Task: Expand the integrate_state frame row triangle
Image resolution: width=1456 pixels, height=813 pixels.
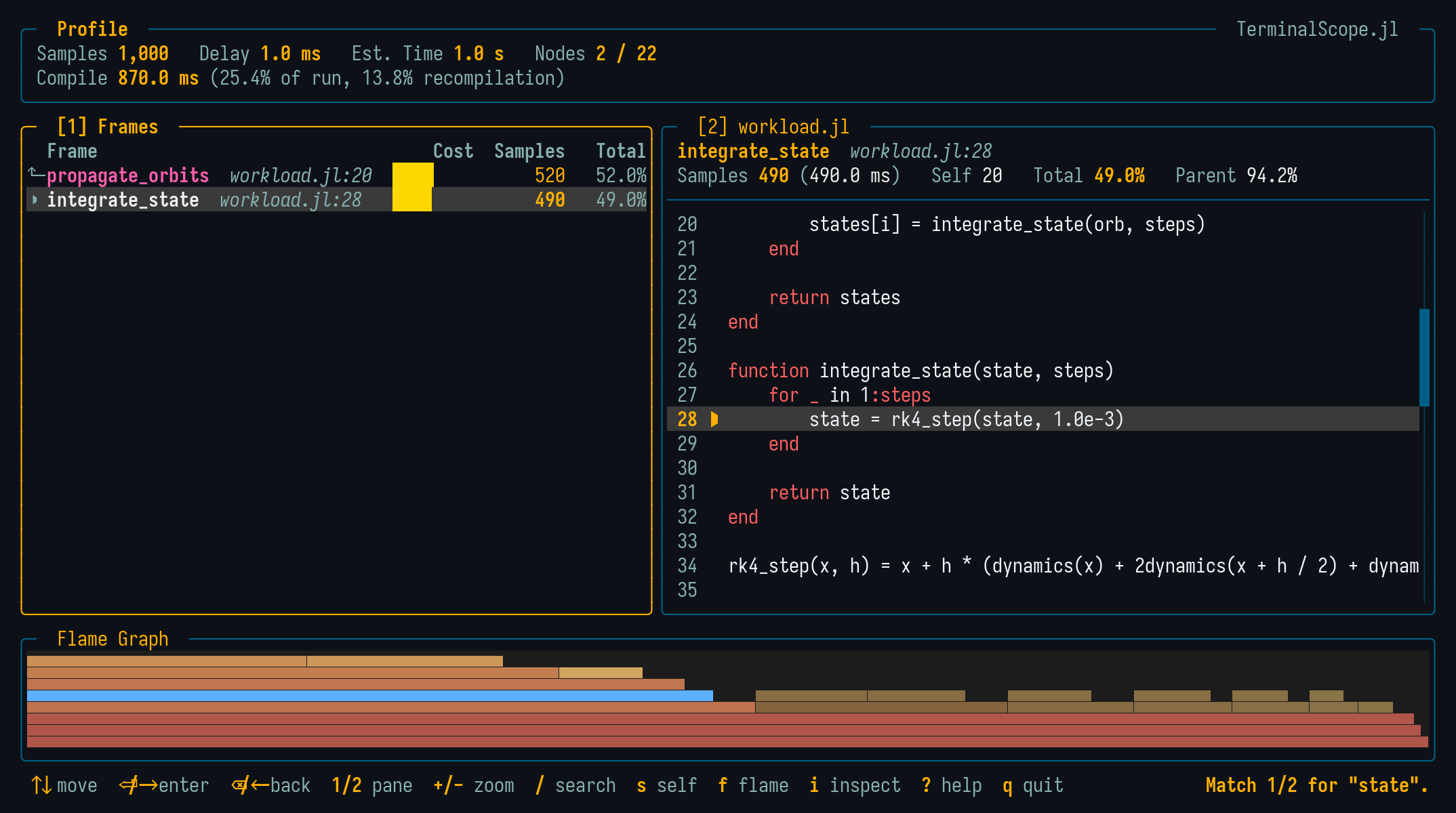Action: [35, 200]
